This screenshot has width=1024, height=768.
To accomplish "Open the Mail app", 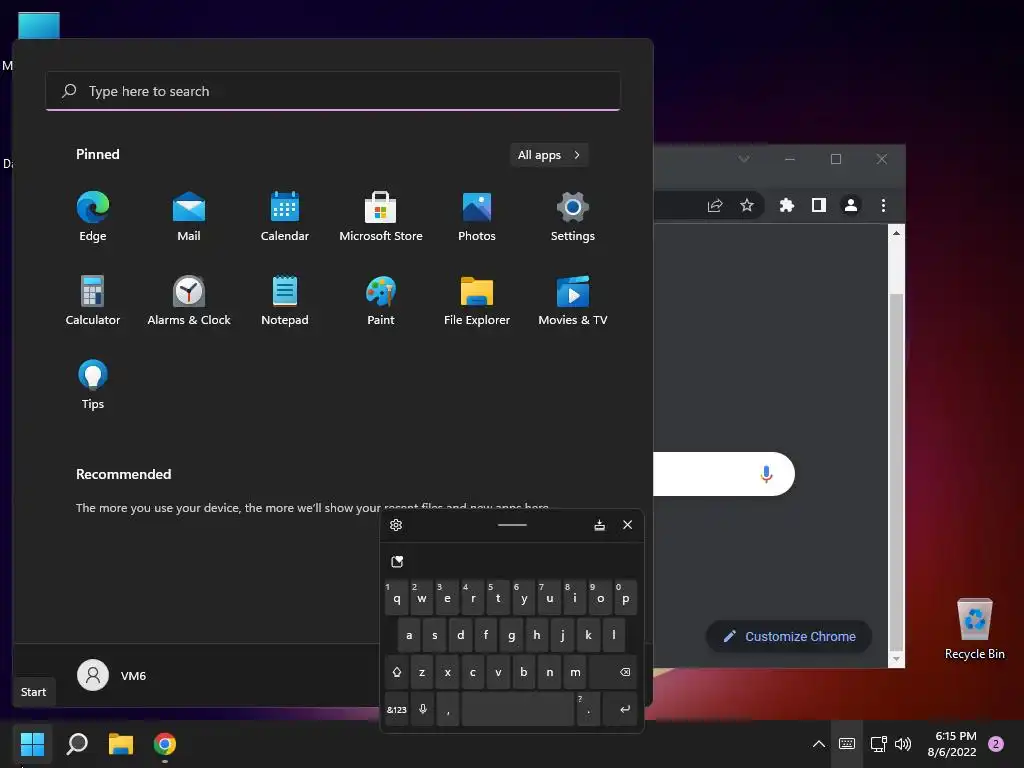I will click(x=189, y=216).
